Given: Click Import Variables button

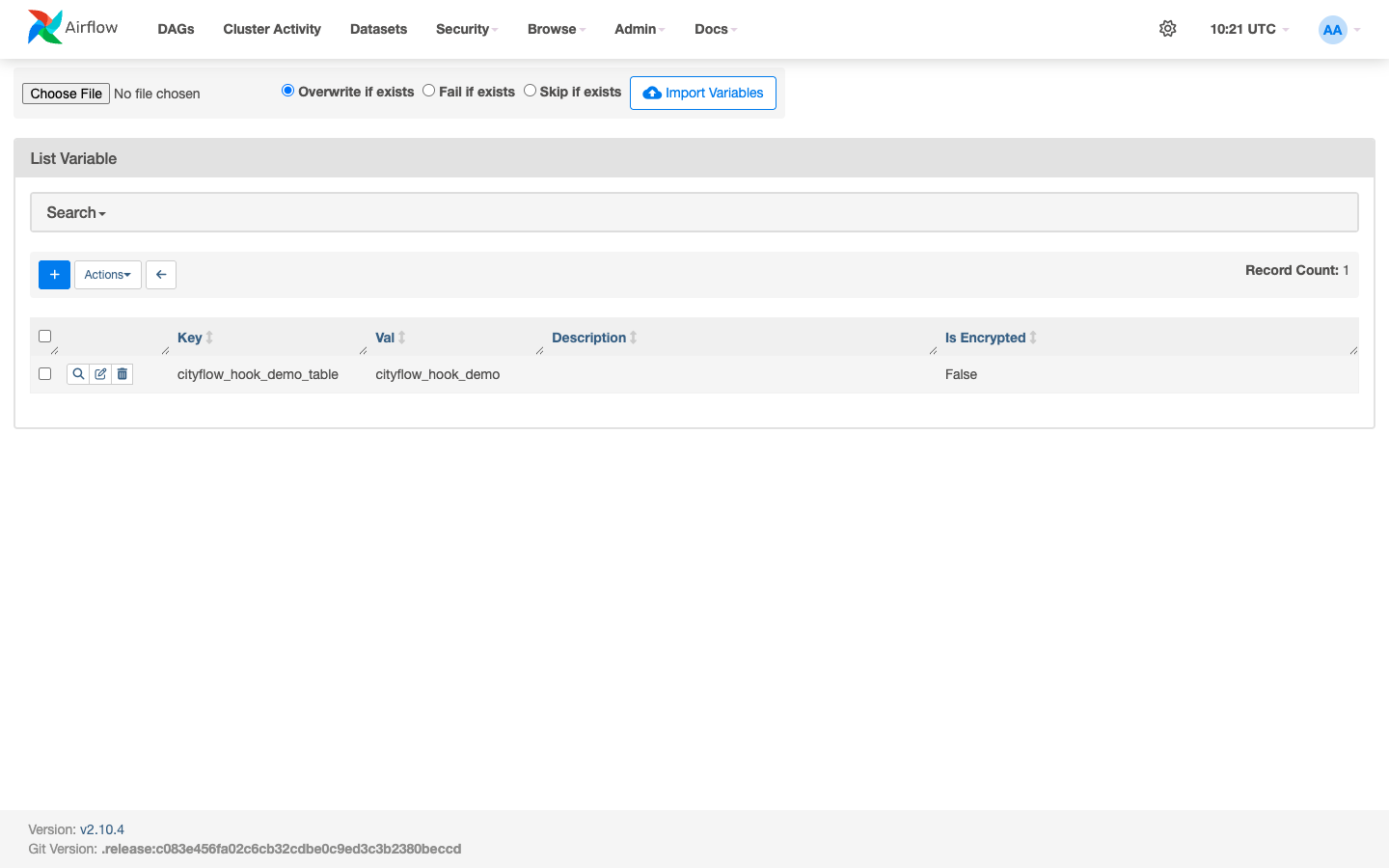Looking at the screenshot, I should coord(703,93).
